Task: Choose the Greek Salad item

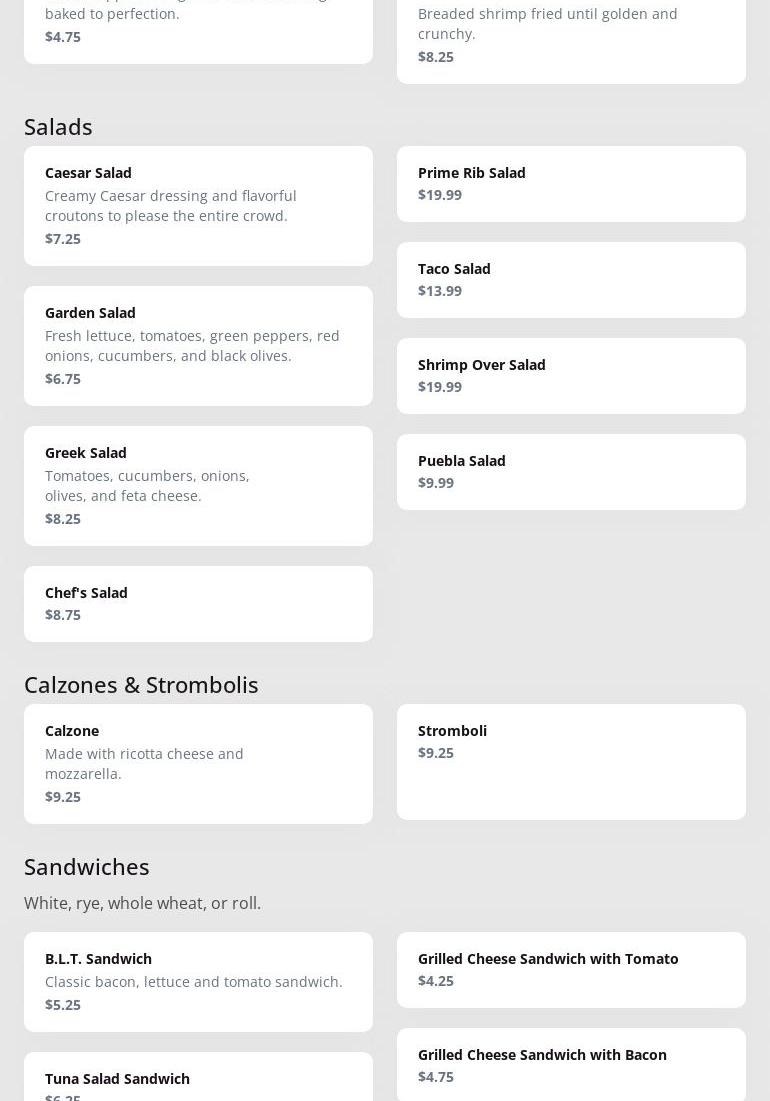Action: click(x=198, y=485)
